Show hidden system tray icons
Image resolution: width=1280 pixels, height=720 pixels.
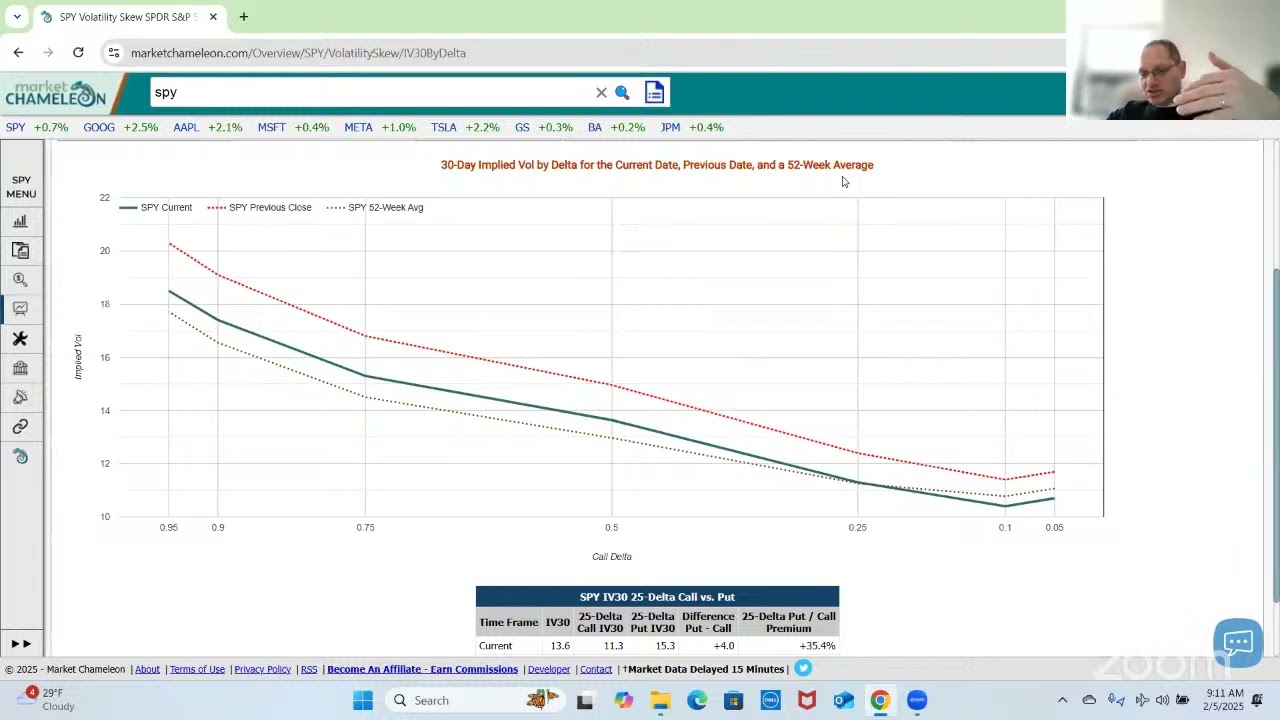[1062, 700]
